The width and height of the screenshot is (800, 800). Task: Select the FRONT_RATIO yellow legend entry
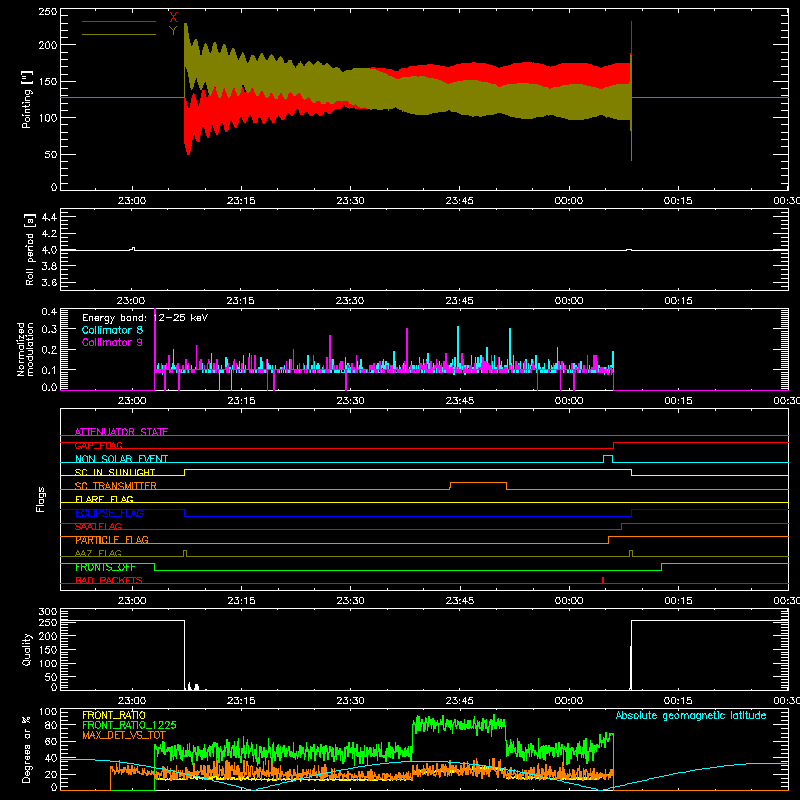(x=114, y=715)
